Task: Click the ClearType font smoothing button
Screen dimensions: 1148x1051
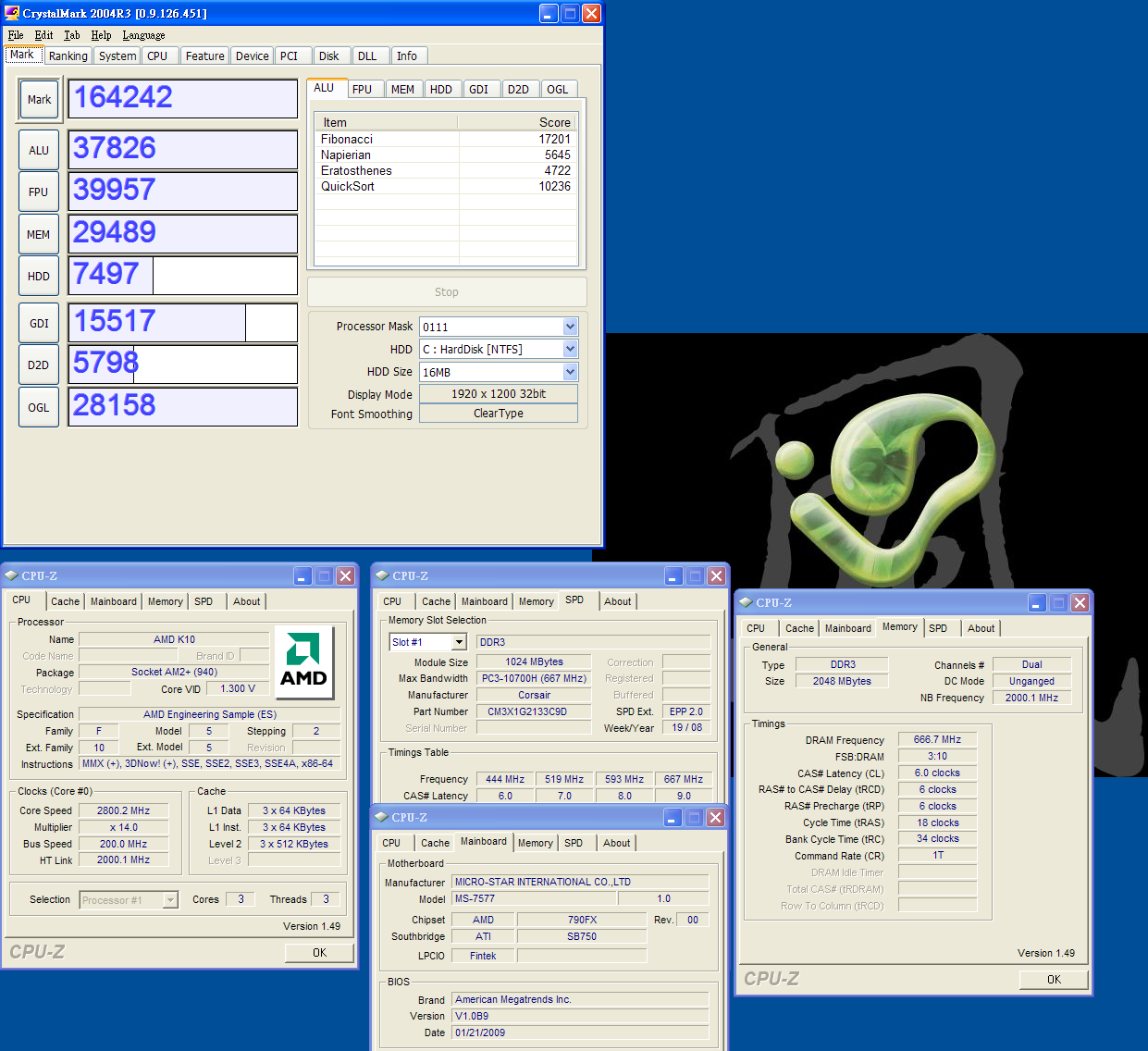Action: [499, 414]
